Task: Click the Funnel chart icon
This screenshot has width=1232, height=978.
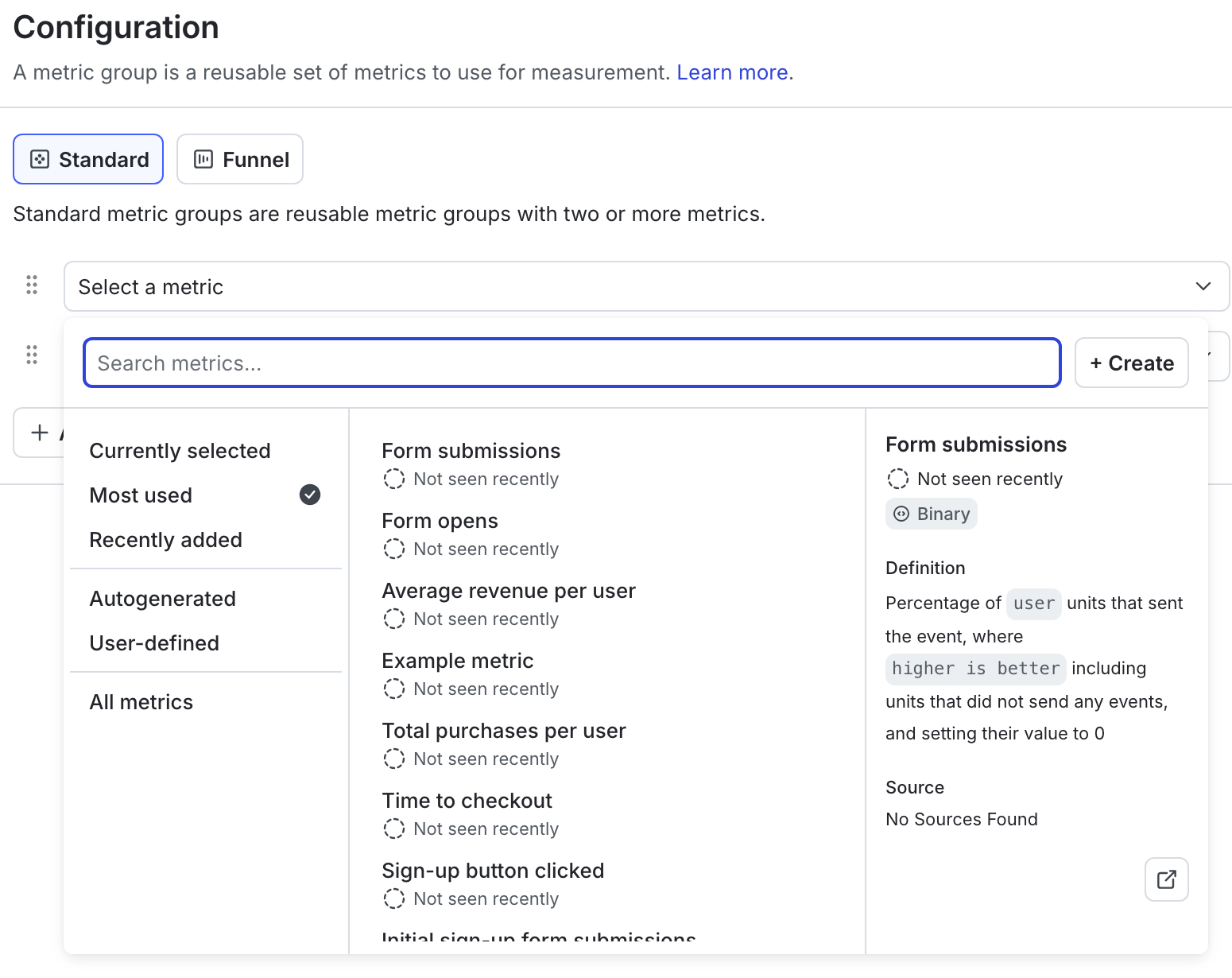Action: pyautogui.click(x=204, y=159)
